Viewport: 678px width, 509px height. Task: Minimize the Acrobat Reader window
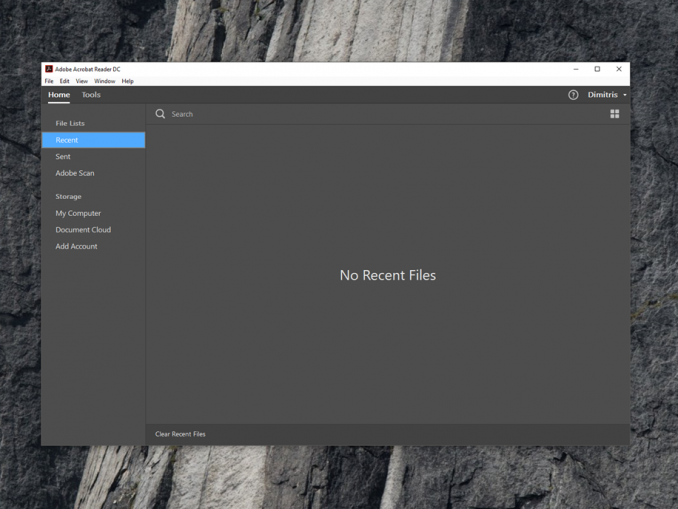click(576, 69)
